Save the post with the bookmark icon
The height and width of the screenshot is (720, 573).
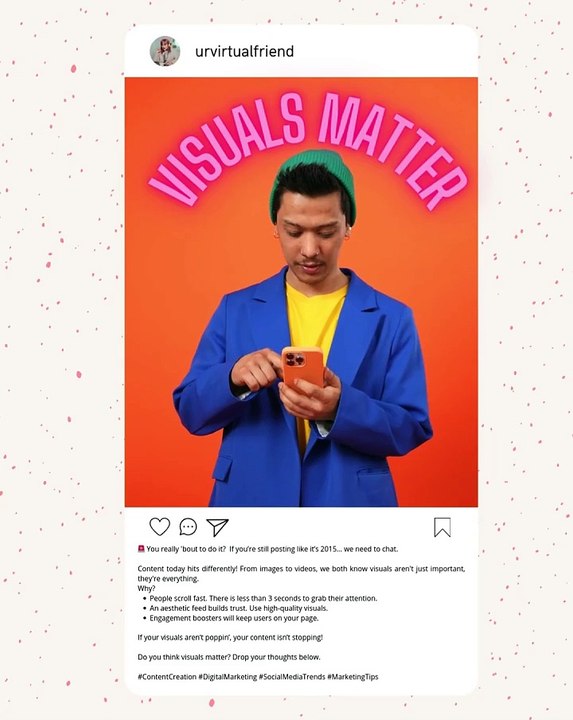coord(442,527)
